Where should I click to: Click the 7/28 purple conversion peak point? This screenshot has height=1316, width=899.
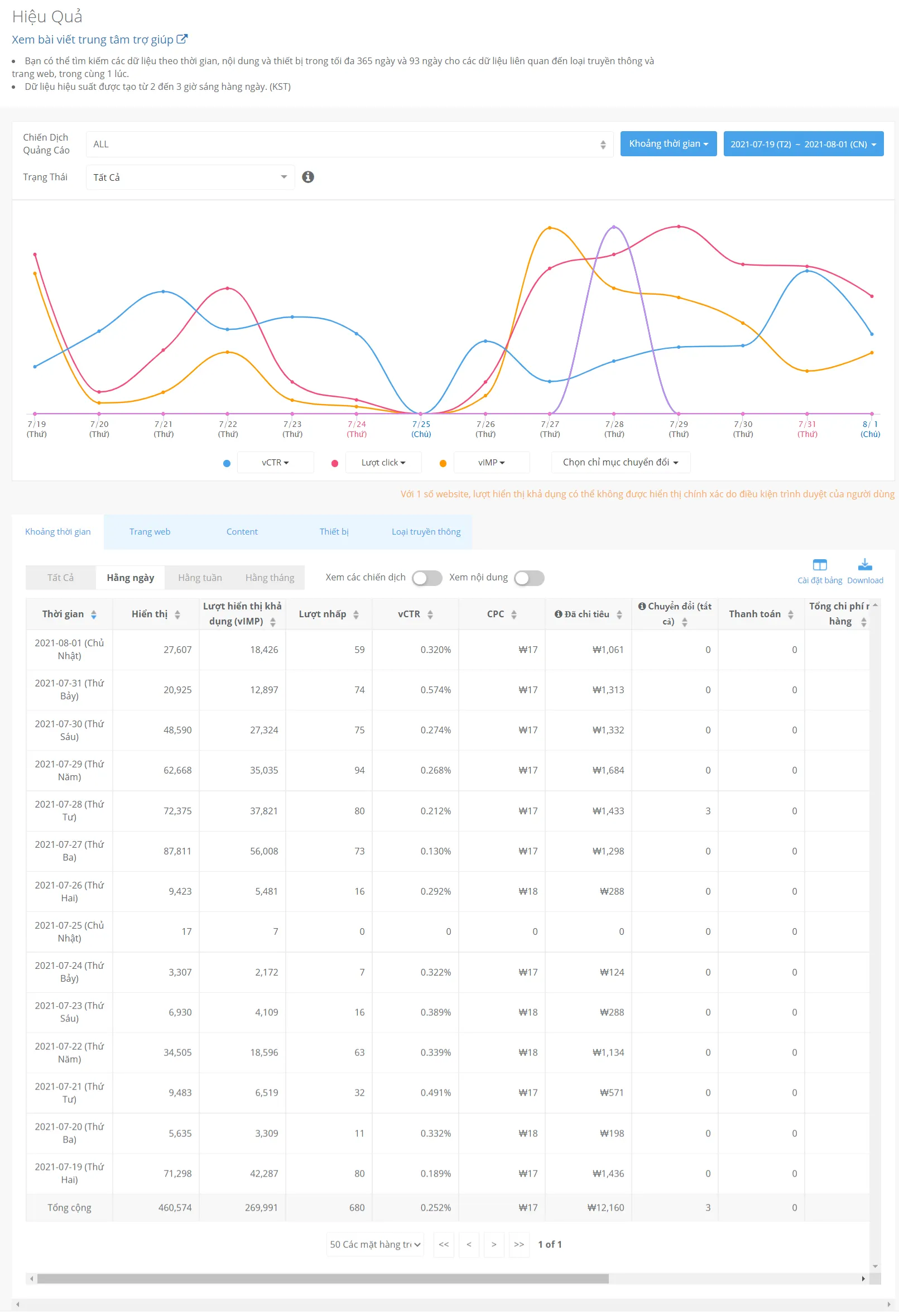coord(614,227)
